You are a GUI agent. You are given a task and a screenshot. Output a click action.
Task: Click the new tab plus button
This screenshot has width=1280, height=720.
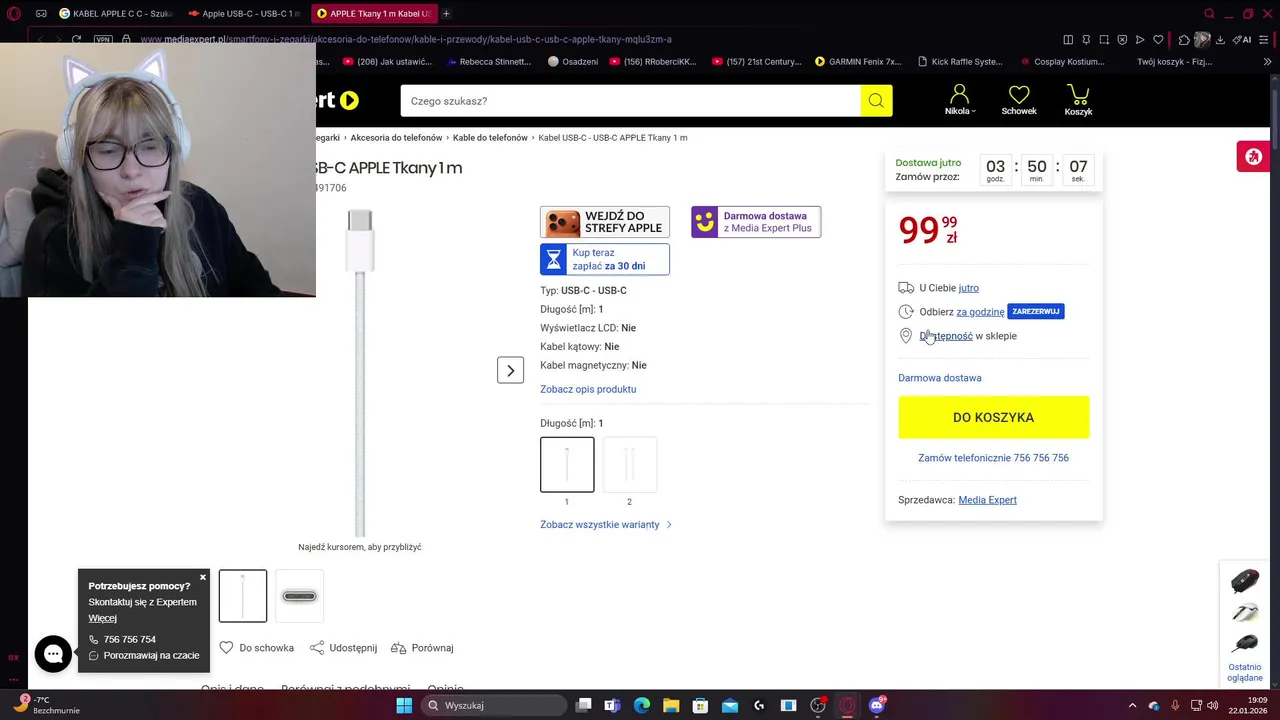tap(446, 14)
